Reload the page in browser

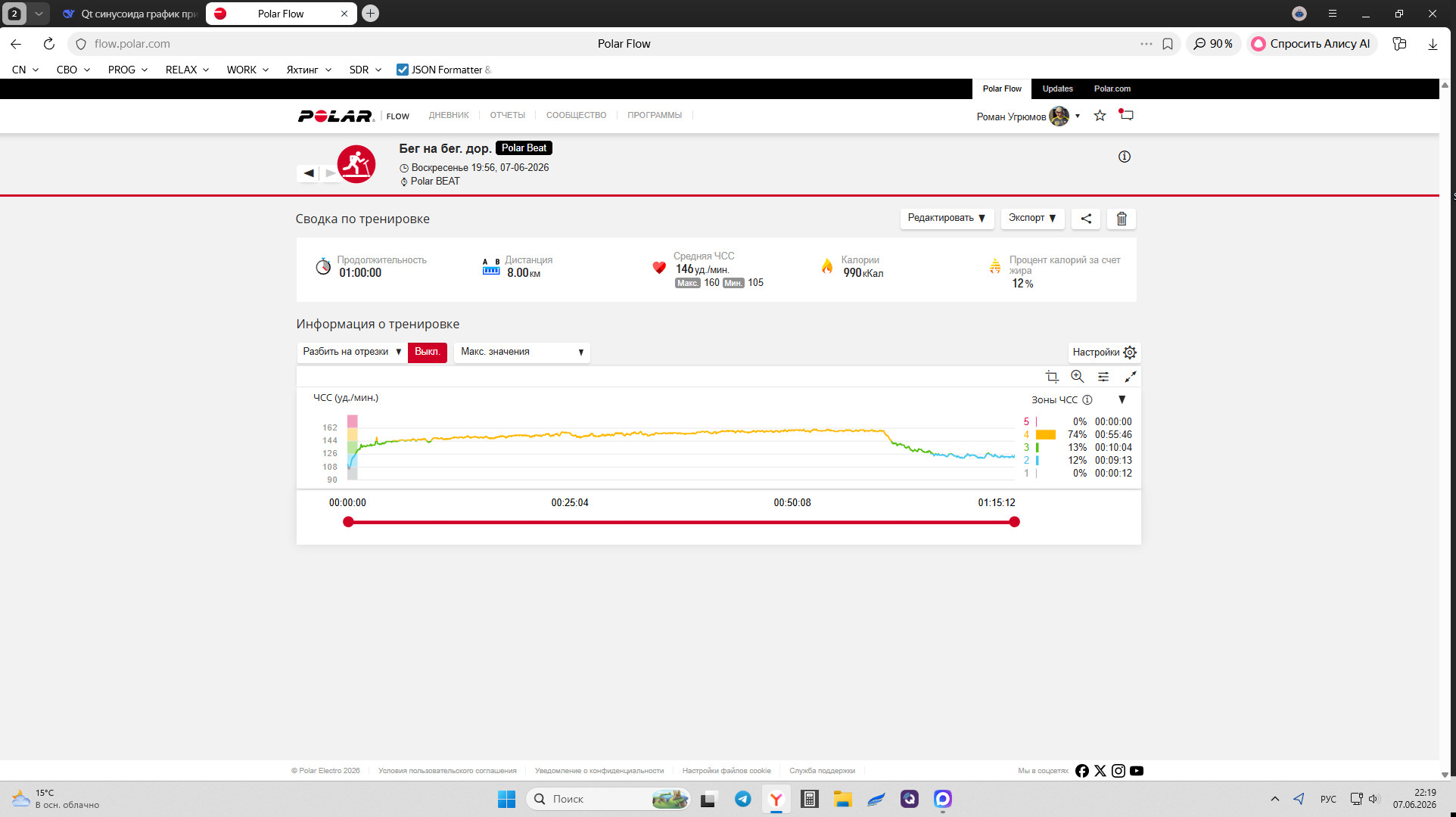[x=49, y=44]
